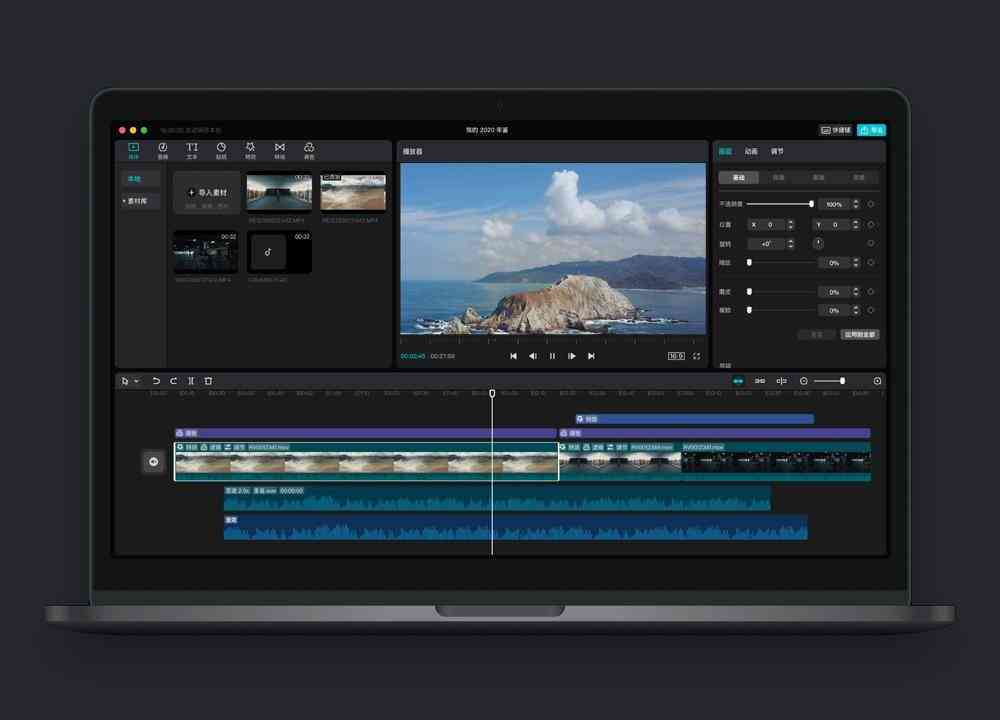Toggle the eye icon left of main video track
This screenshot has height=720, width=1000.
pyautogui.click(x=154, y=462)
